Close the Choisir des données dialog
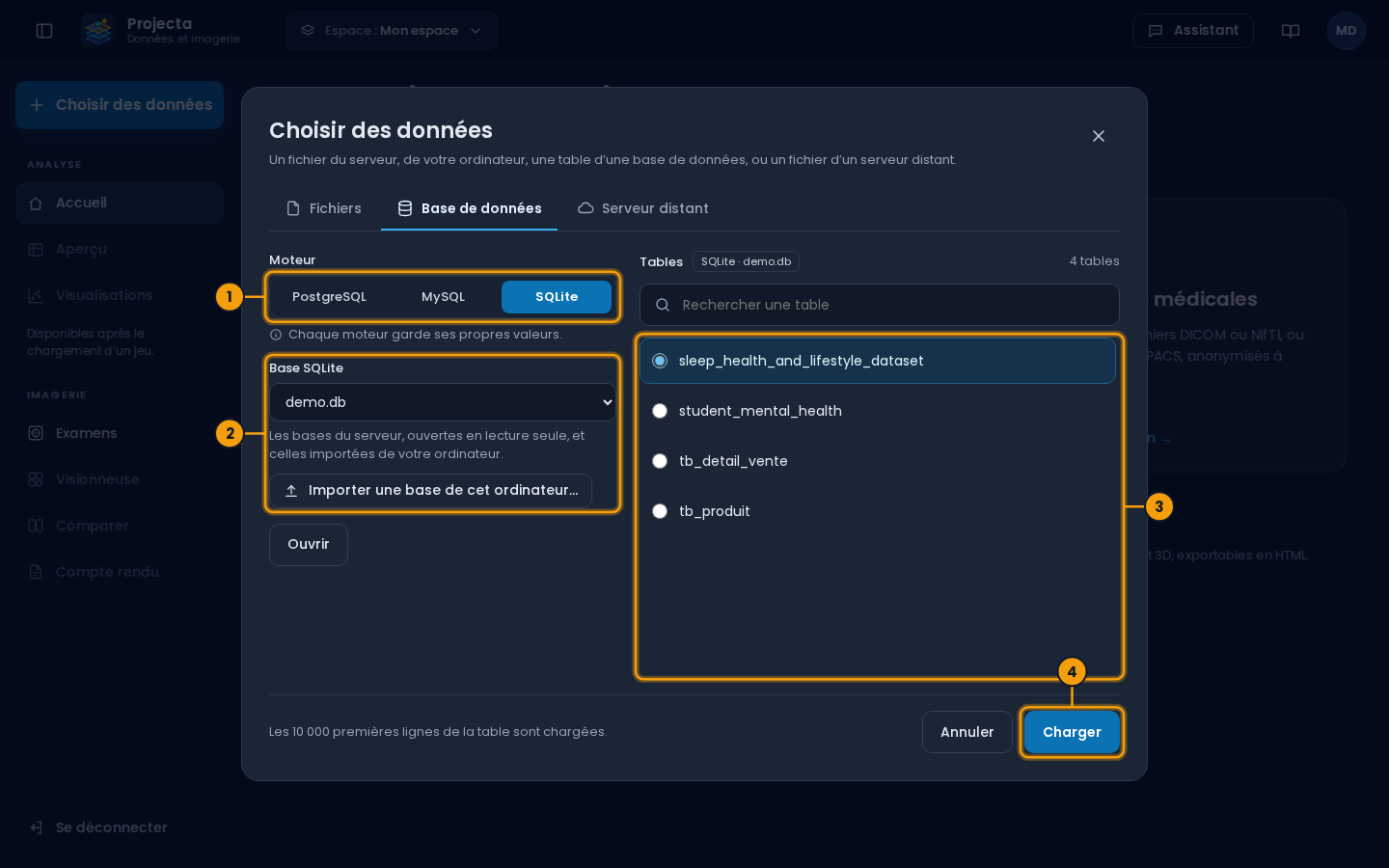This screenshot has height=868, width=1389. tap(1099, 136)
